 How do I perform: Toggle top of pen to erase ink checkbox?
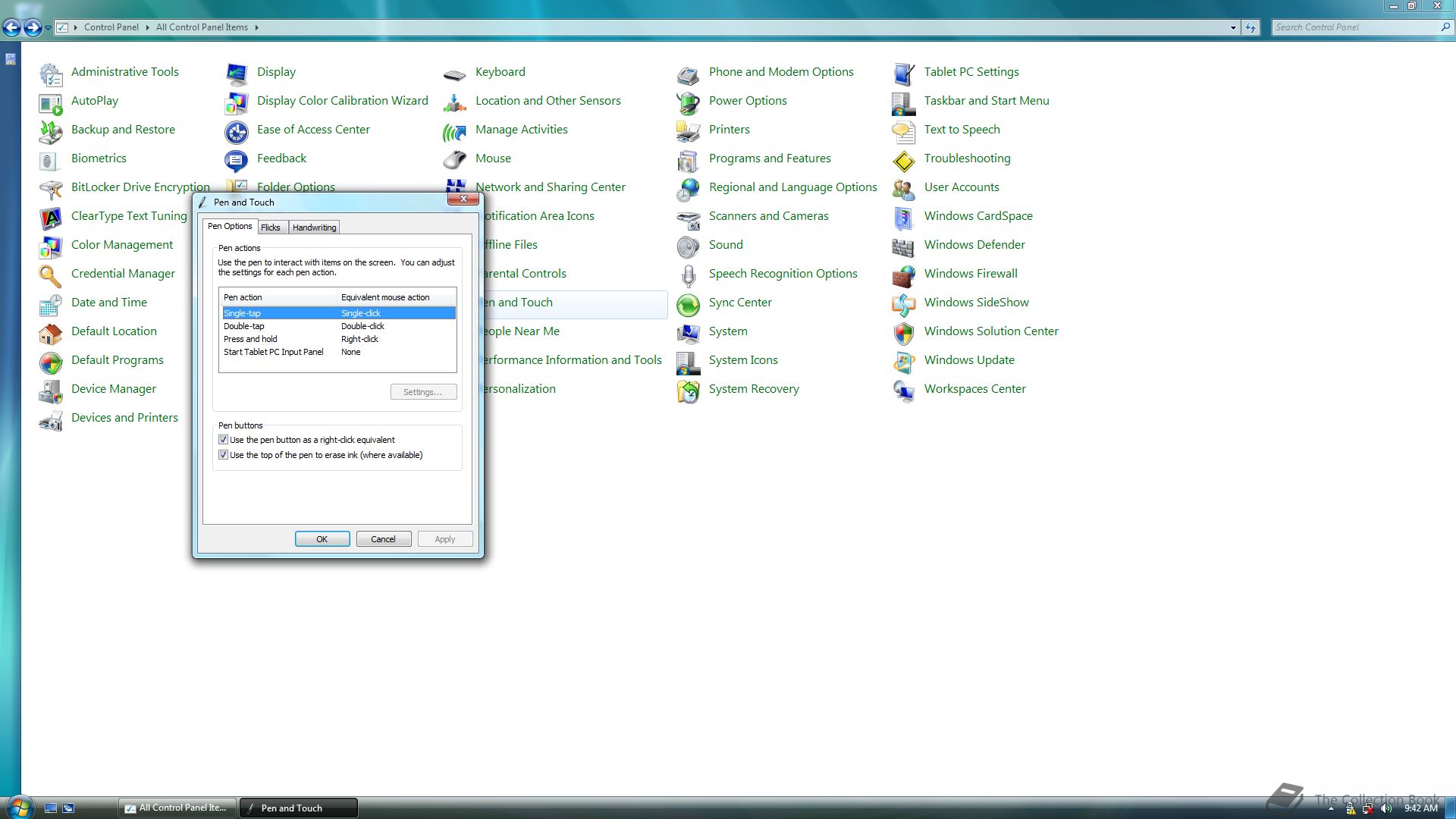point(224,455)
